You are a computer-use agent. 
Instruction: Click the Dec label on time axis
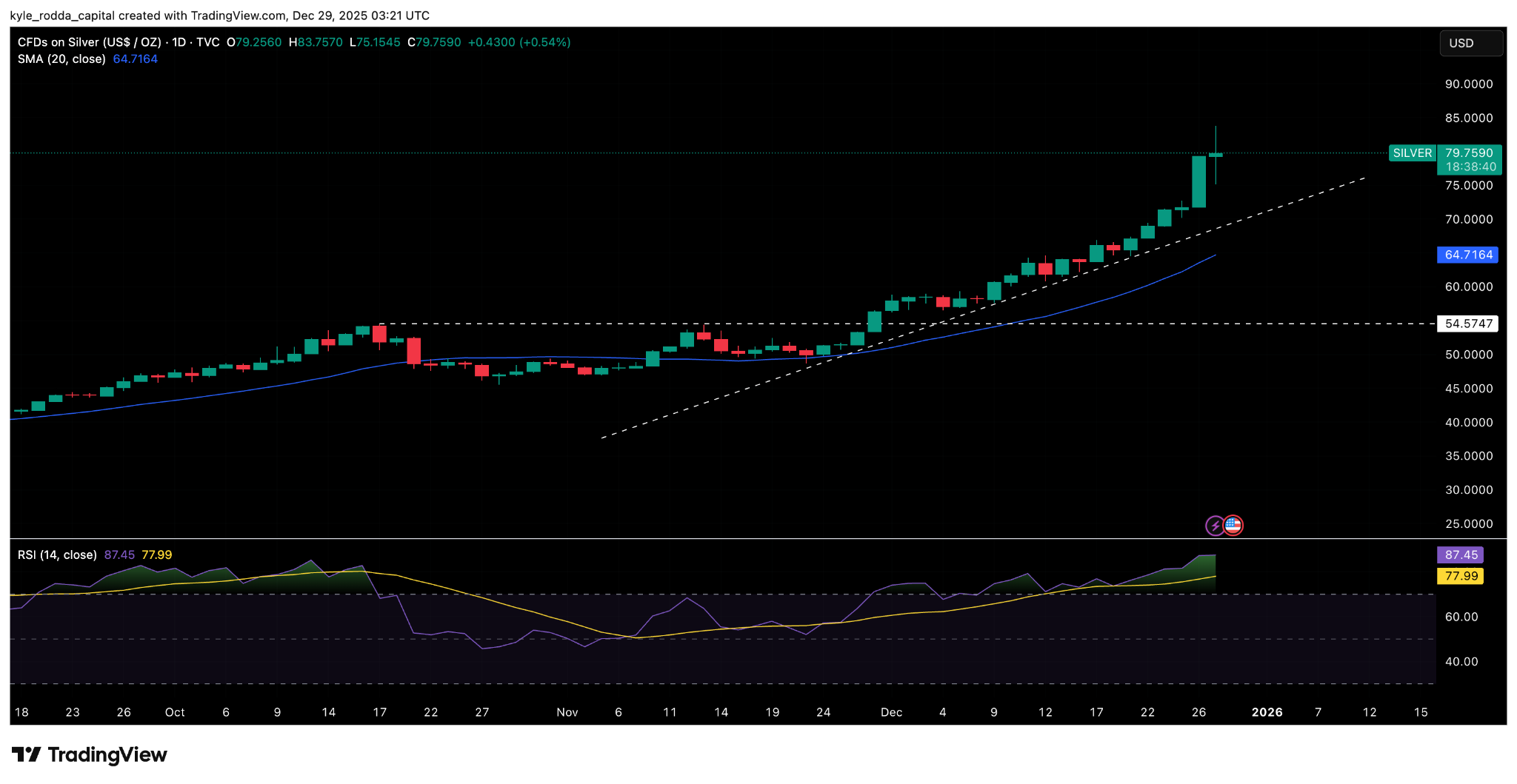[891, 712]
